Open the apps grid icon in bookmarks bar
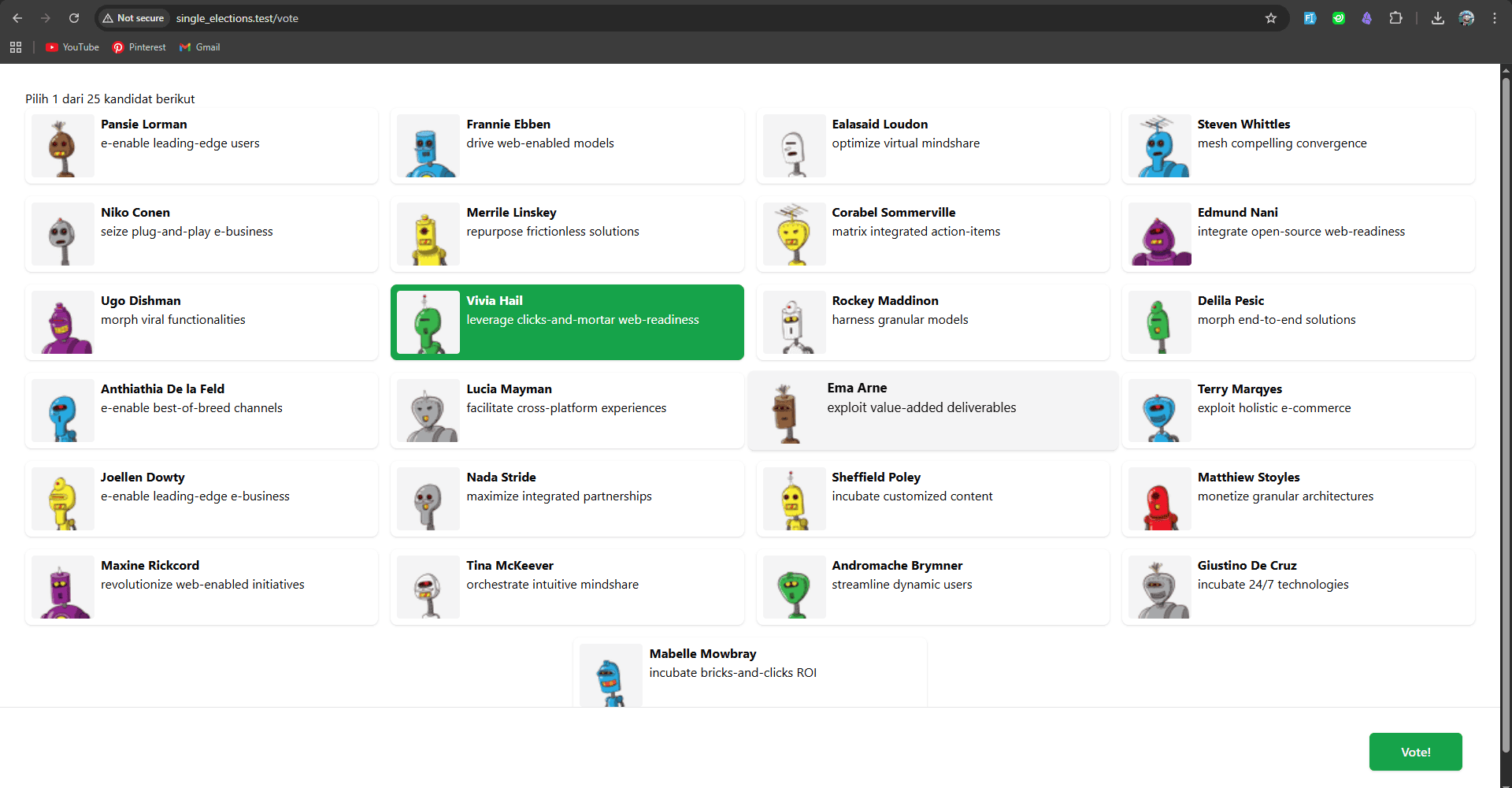The image size is (1512, 788). pos(16,47)
